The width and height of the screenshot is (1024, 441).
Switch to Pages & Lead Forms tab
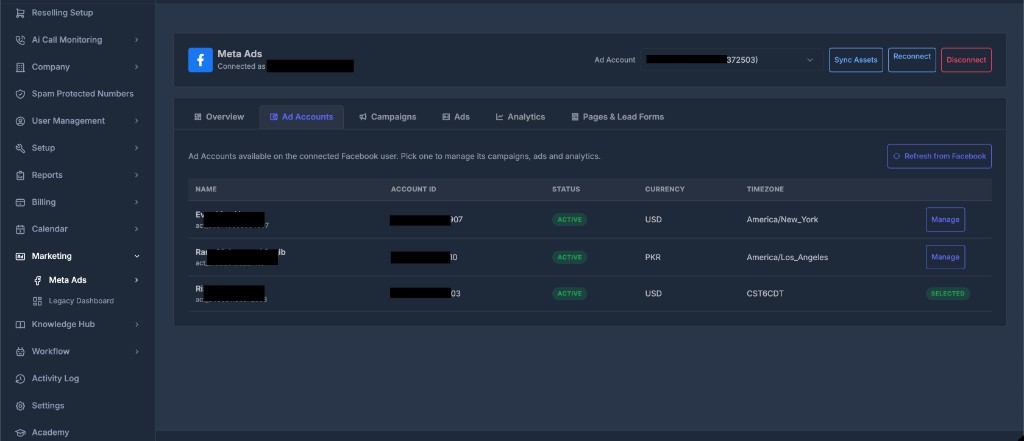coord(617,117)
